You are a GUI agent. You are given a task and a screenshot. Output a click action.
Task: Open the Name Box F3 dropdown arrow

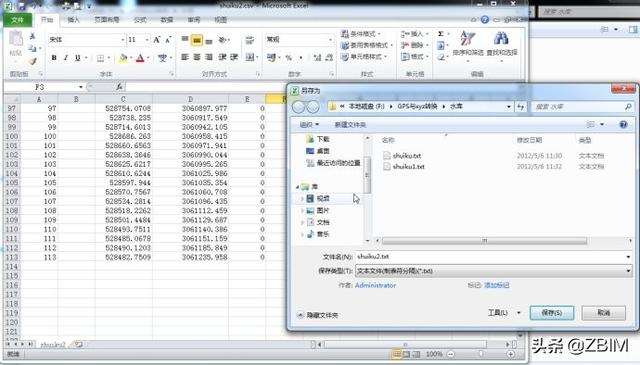coord(80,87)
